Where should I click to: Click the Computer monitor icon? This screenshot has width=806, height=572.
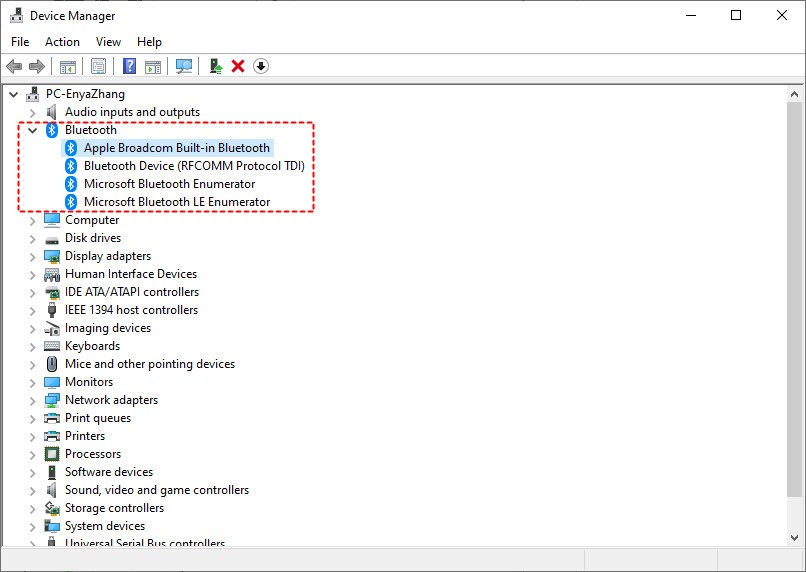[52, 220]
